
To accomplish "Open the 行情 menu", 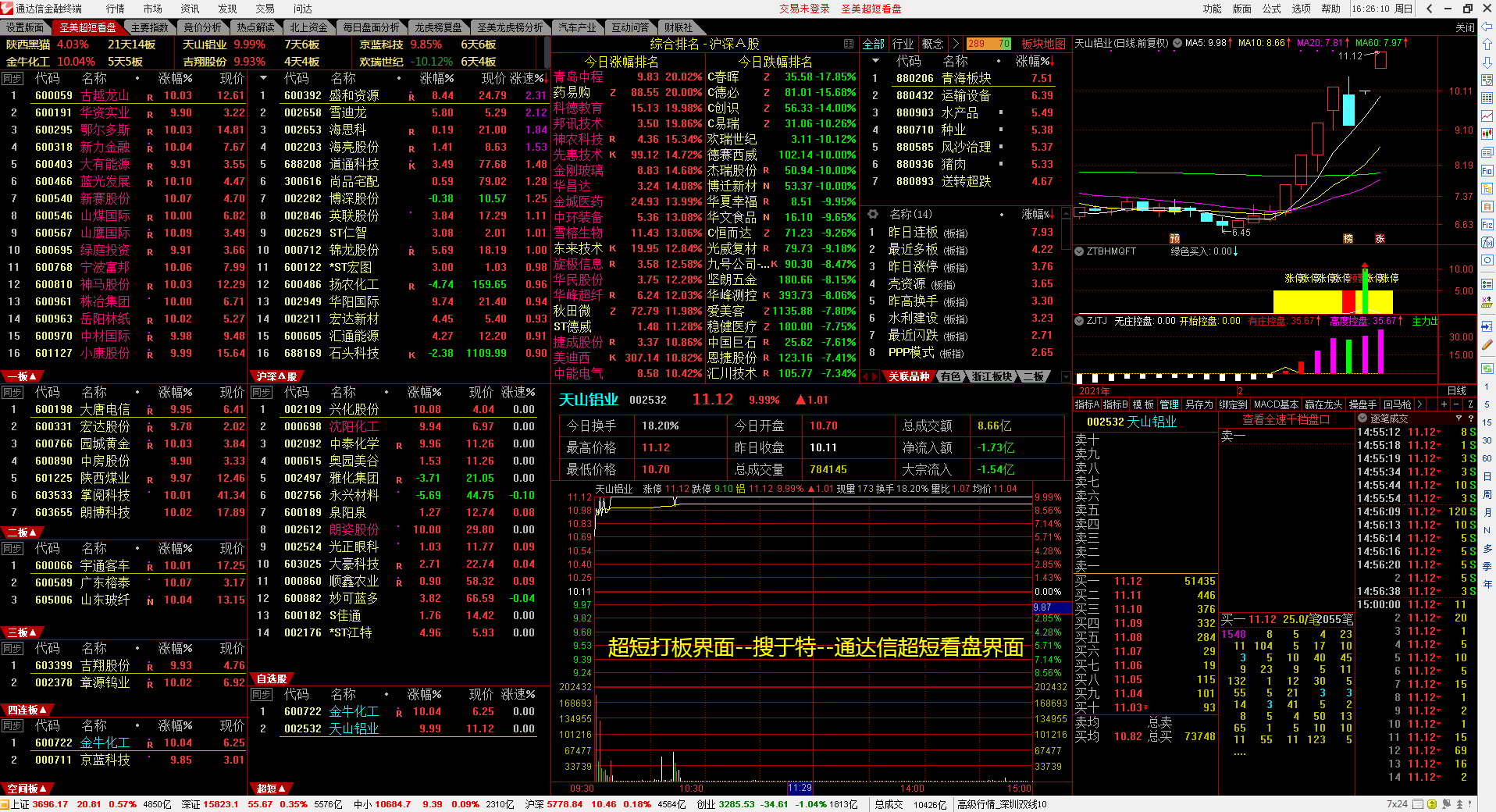I will pyautogui.click(x=115, y=9).
